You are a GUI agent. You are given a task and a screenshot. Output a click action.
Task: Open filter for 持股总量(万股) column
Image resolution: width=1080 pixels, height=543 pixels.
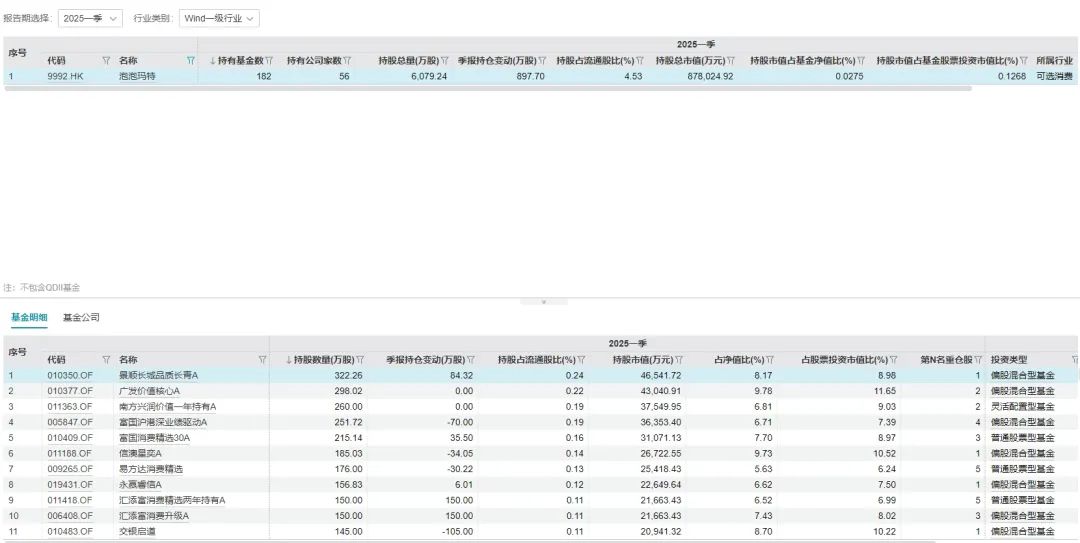[x=445, y=61]
